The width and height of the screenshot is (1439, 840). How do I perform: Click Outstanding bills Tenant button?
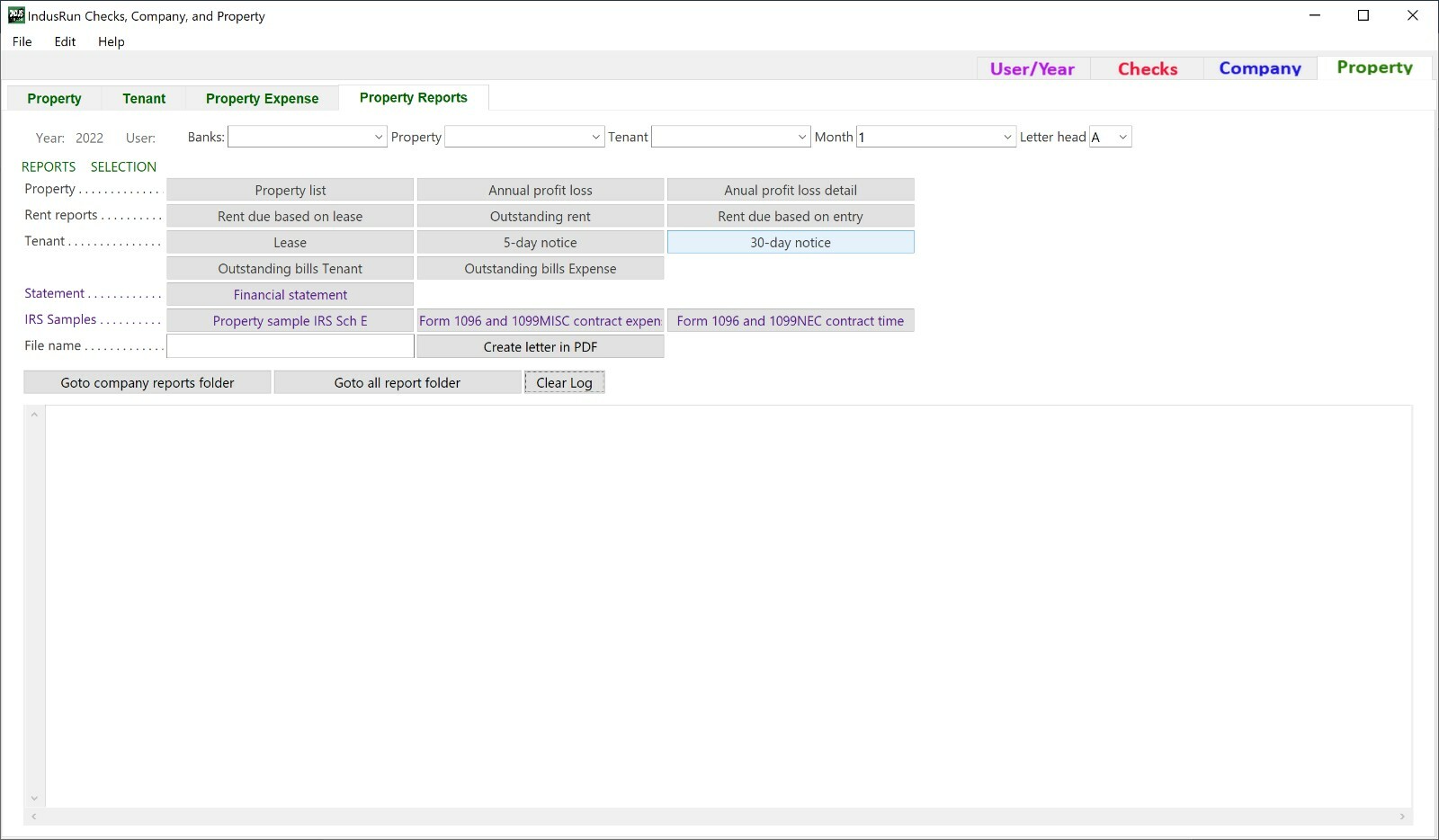pos(290,268)
